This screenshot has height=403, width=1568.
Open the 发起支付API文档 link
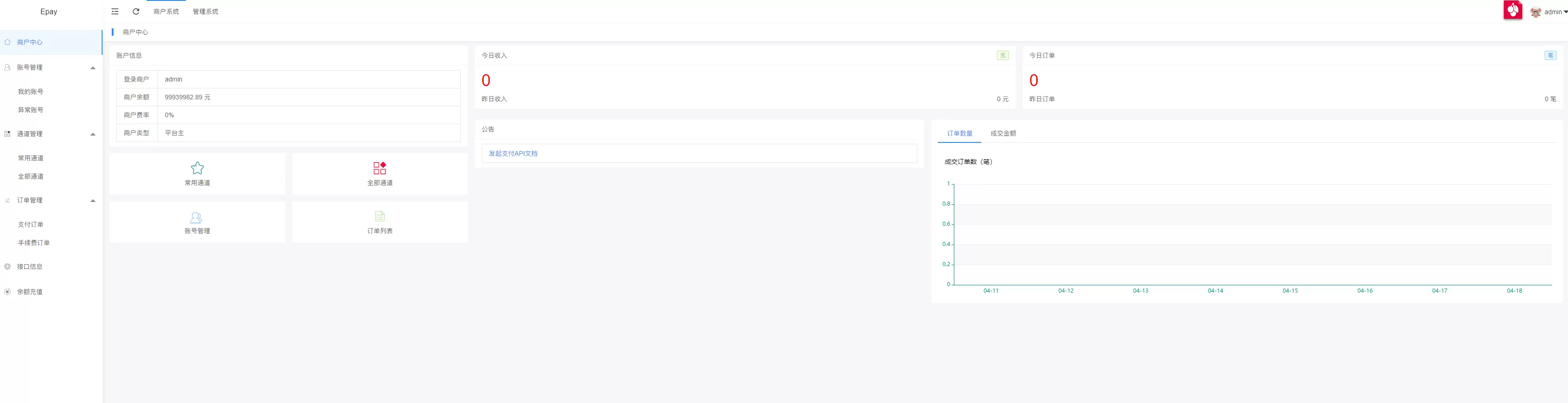pyautogui.click(x=513, y=153)
